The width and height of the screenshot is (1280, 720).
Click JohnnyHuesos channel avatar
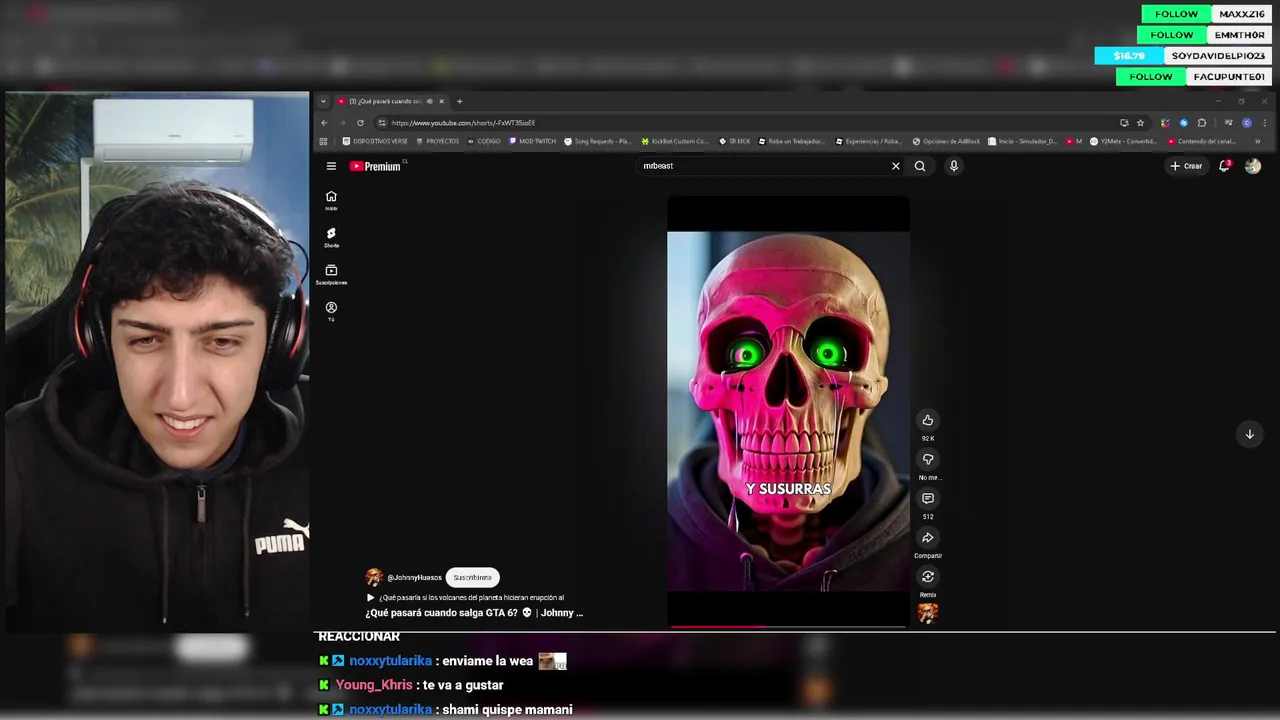374,577
